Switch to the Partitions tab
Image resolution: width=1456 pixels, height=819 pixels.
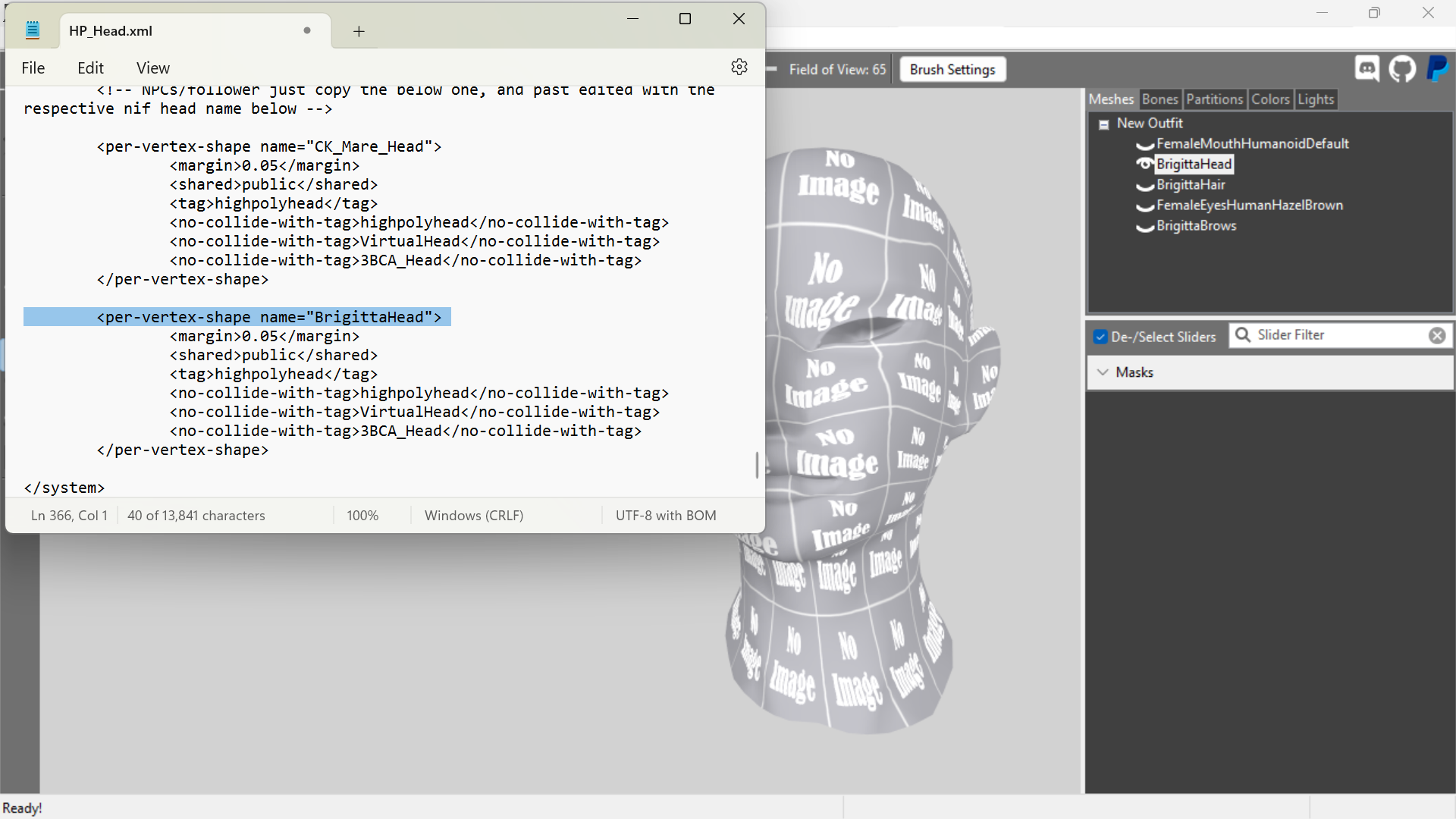[x=1214, y=99]
